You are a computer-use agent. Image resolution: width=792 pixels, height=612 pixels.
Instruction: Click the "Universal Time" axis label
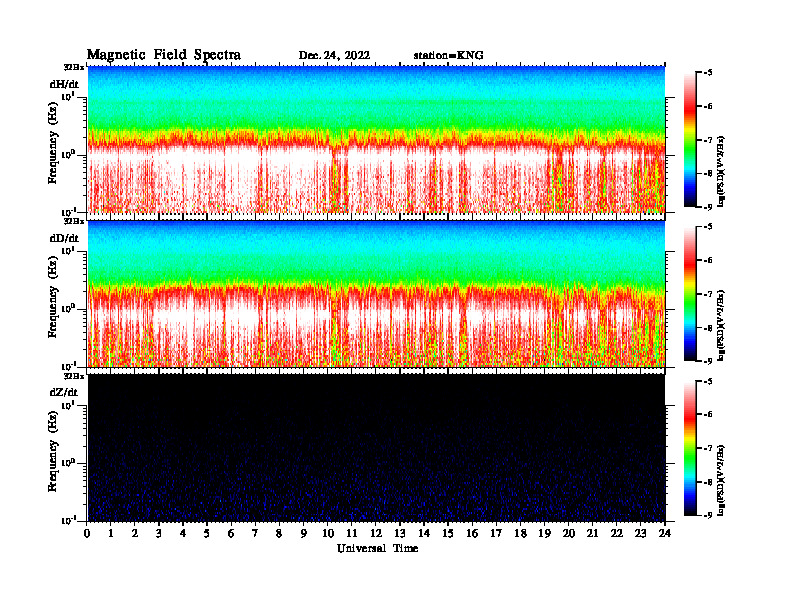point(377,548)
